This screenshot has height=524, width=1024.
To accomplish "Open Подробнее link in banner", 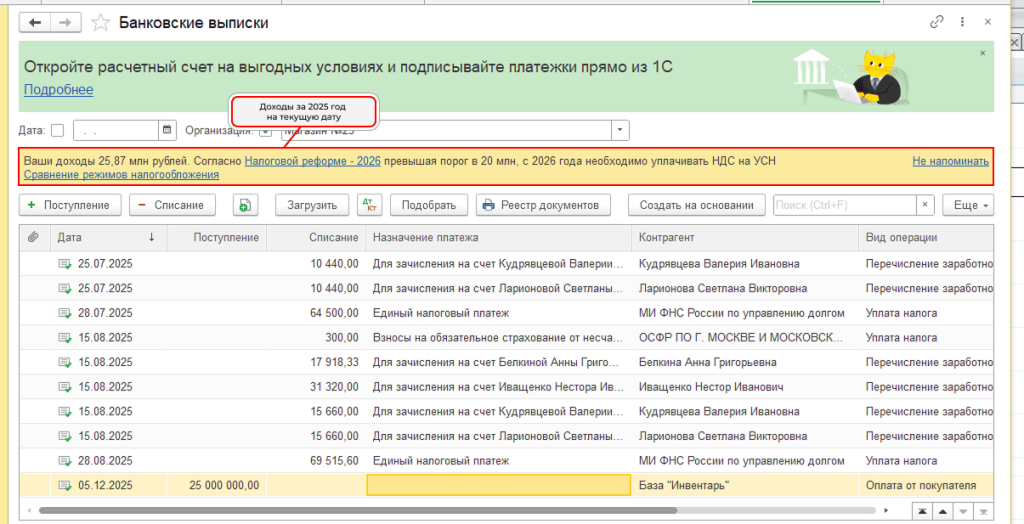I will [x=59, y=90].
